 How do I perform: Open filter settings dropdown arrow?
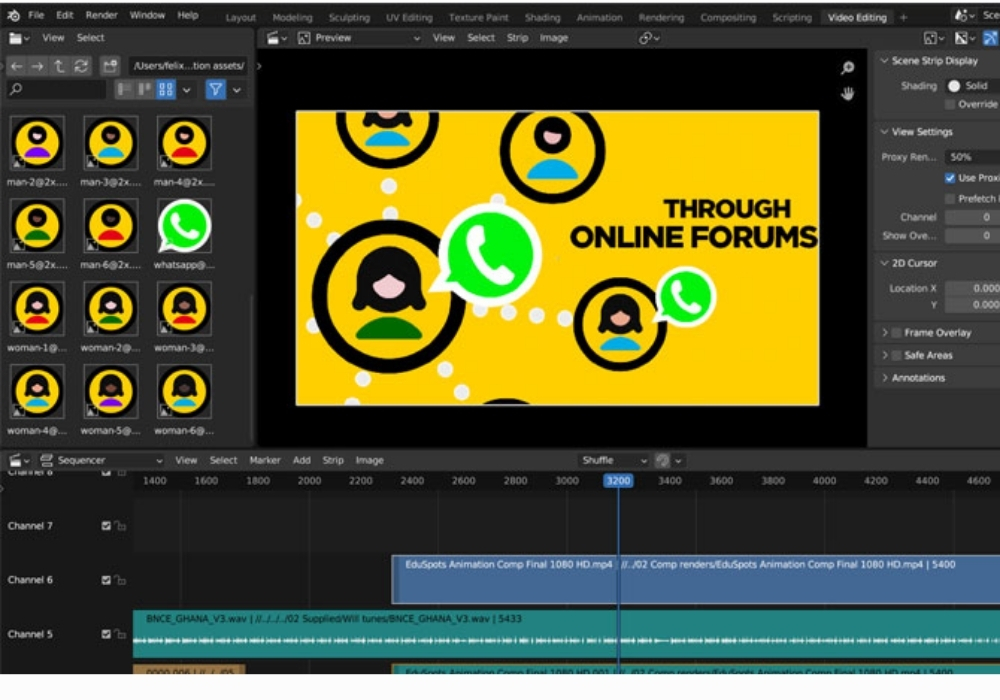(x=237, y=90)
